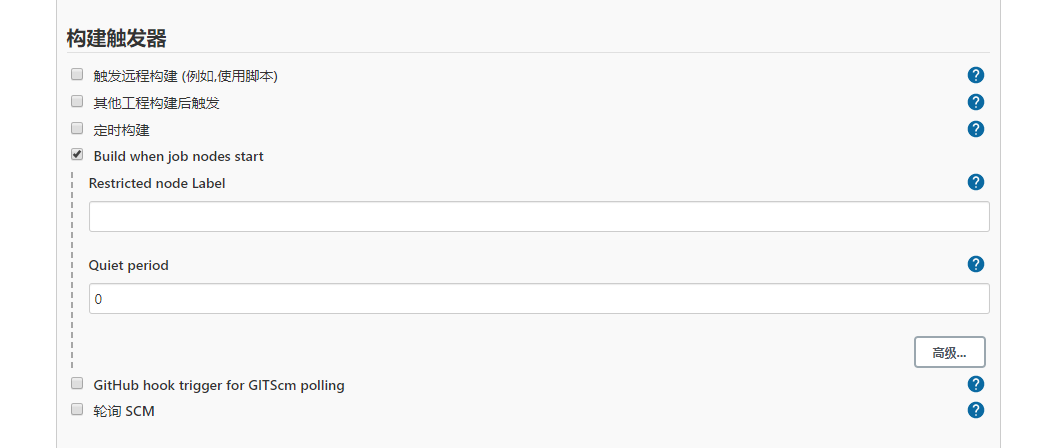Open help for 触发远程构建 option
This screenshot has width=1045, height=448.
click(976, 75)
